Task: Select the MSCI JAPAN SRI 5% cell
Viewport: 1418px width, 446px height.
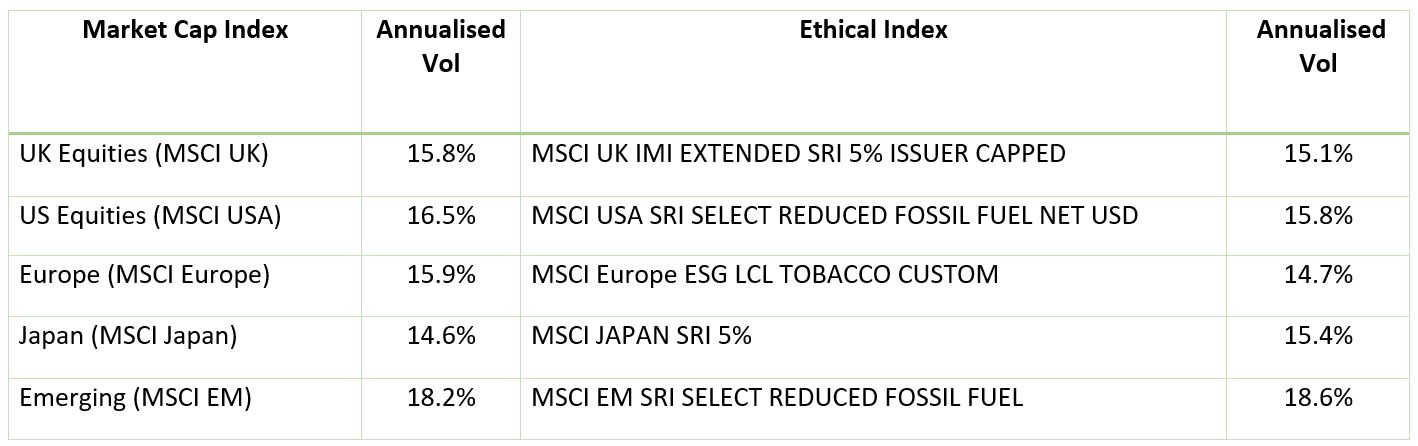Action: click(x=641, y=336)
